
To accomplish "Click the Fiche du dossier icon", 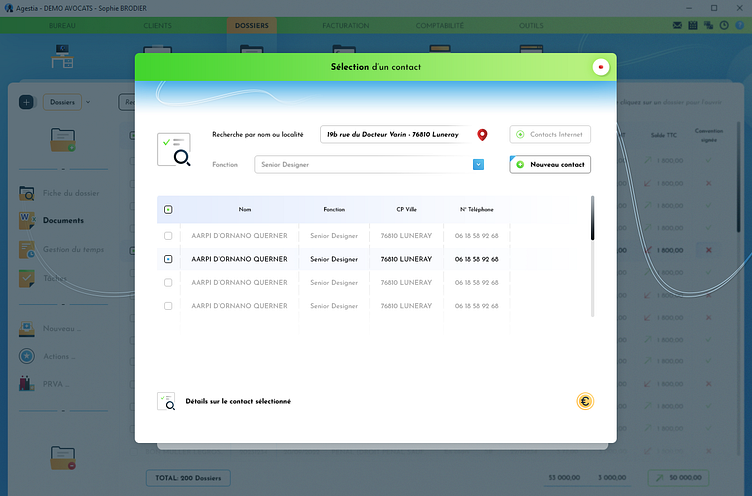I will [x=27, y=193].
